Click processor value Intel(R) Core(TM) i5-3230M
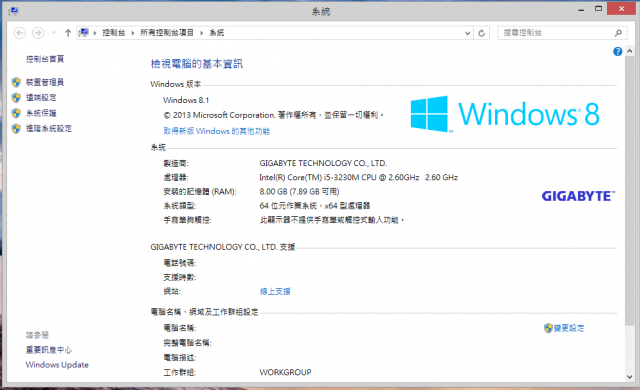The image size is (640, 390). pos(358,177)
